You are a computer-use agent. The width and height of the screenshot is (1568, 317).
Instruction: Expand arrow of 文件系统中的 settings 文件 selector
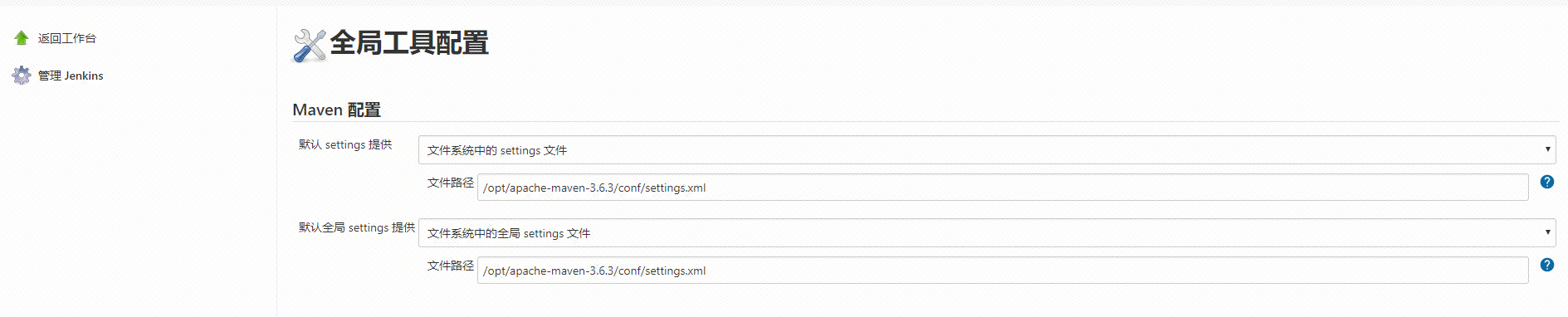pyautogui.click(x=1547, y=149)
